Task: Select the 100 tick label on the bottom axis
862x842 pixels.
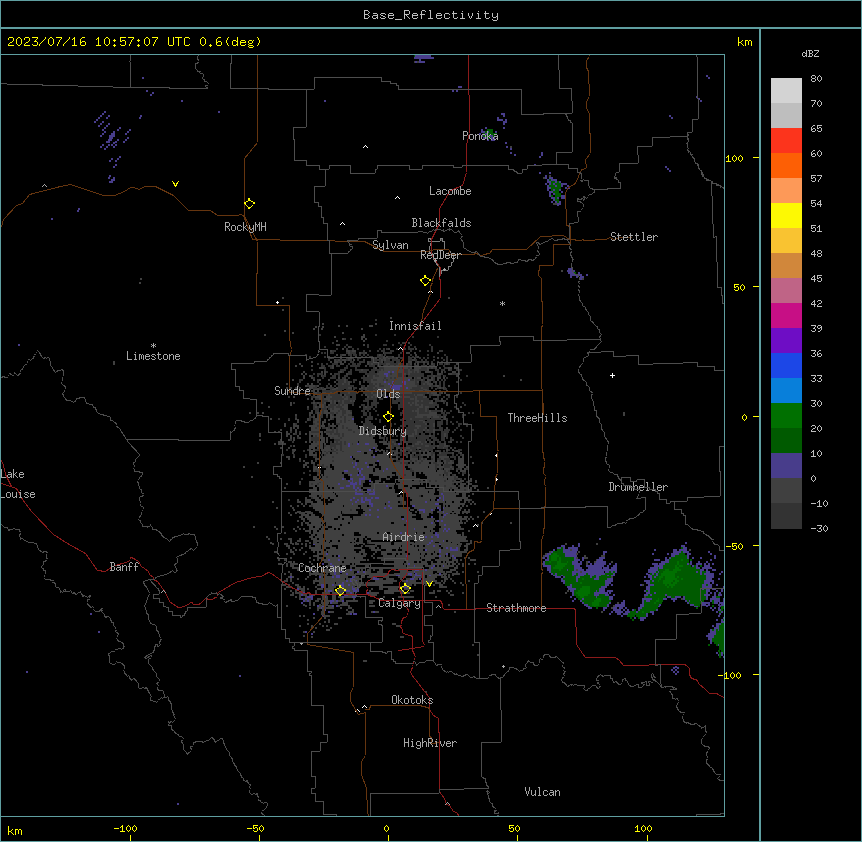Action: 643,828
